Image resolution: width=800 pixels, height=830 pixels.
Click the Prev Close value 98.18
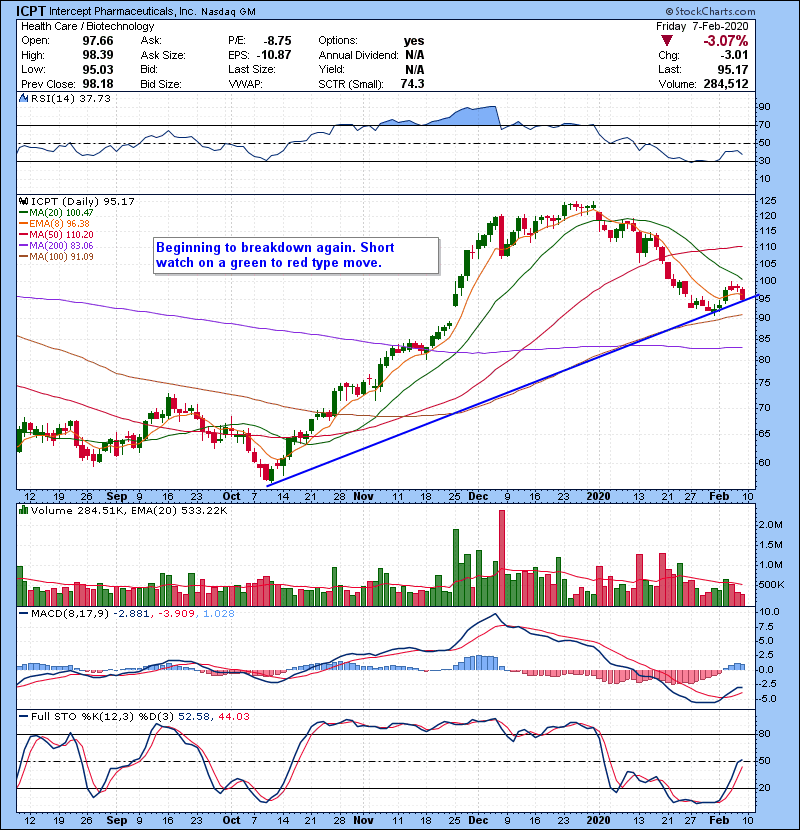point(97,84)
